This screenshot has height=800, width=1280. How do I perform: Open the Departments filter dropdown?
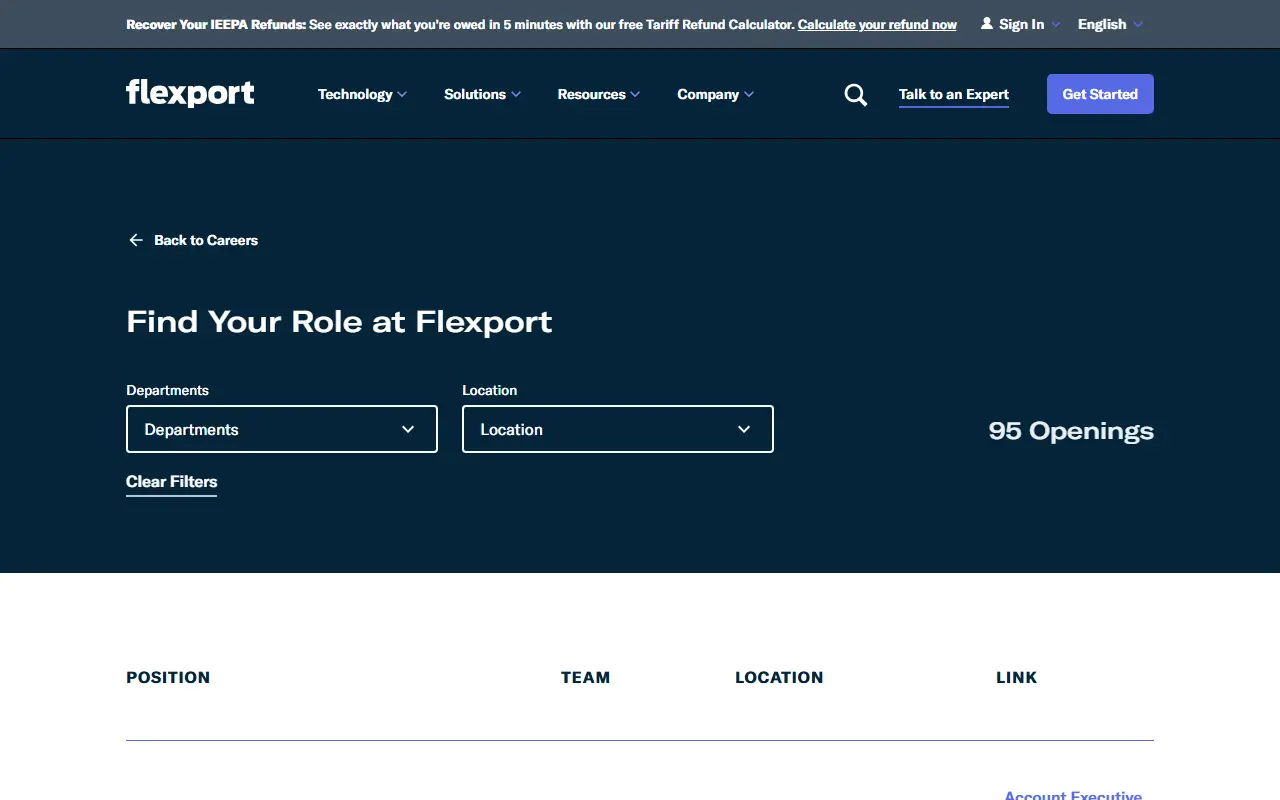(282, 429)
